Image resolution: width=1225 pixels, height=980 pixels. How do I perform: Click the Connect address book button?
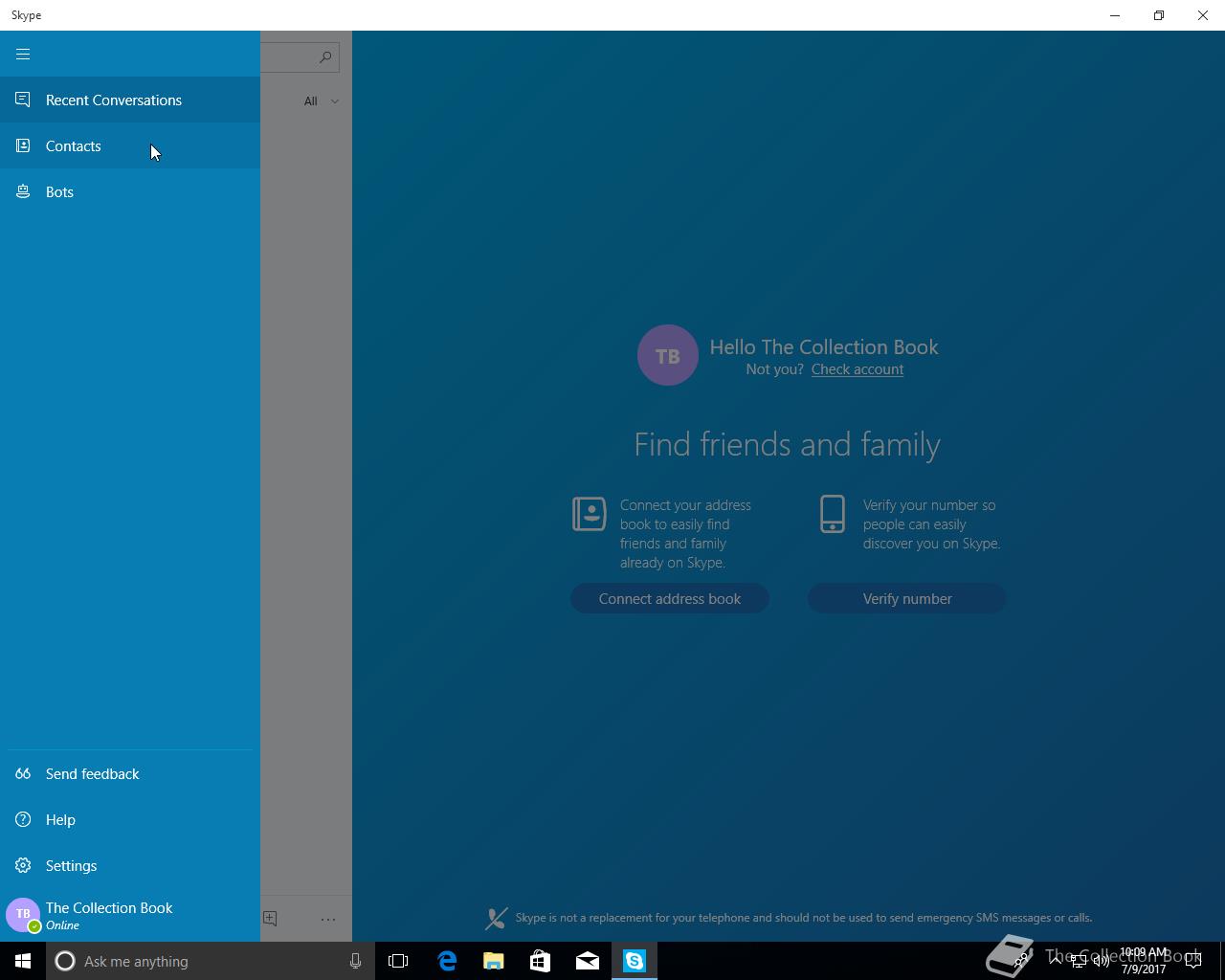pyautogui.click(x=670, y=598)
